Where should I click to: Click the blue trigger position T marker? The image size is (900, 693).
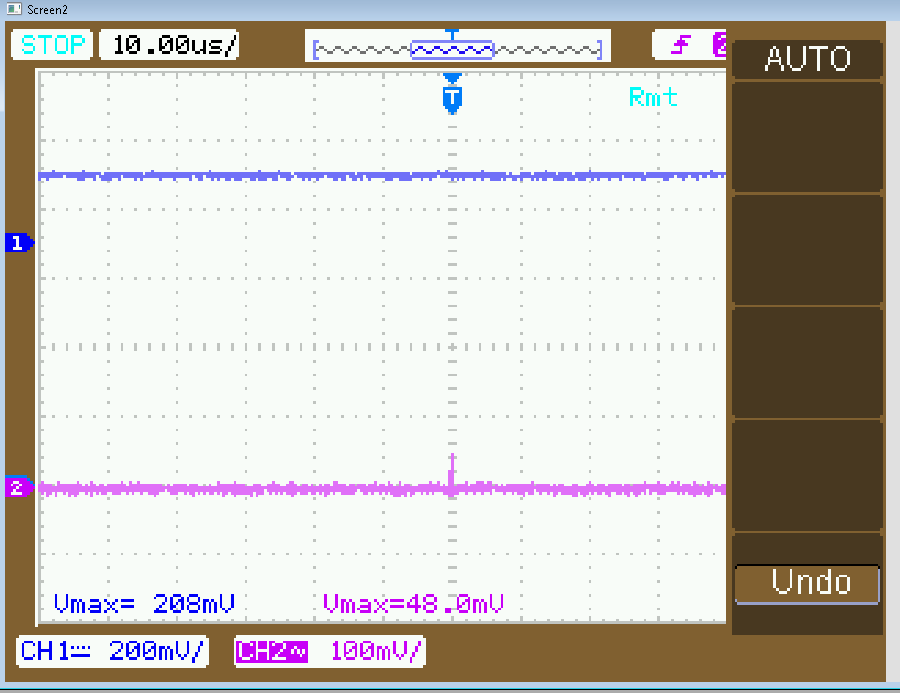pos(452,97)
